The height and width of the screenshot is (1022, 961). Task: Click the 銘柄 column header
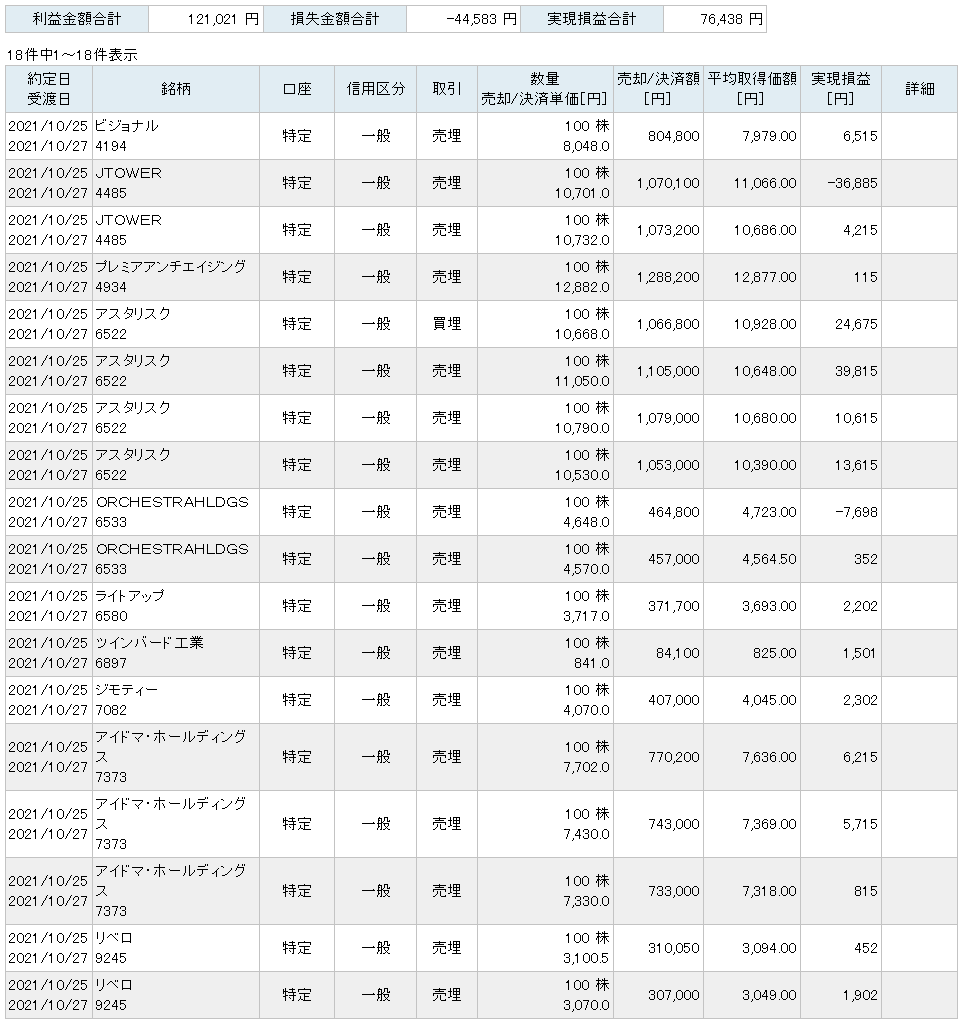176,89
